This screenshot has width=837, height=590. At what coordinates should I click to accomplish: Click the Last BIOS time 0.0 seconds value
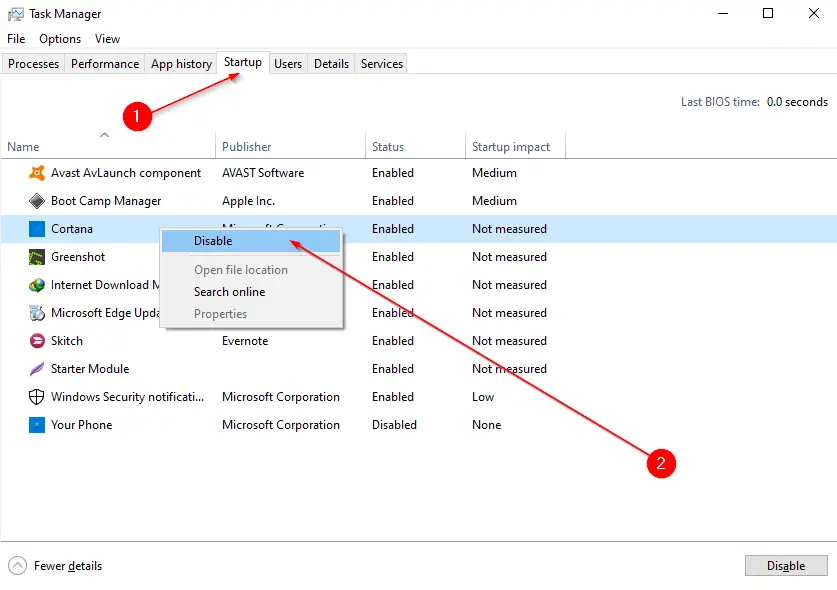point(797,102)
